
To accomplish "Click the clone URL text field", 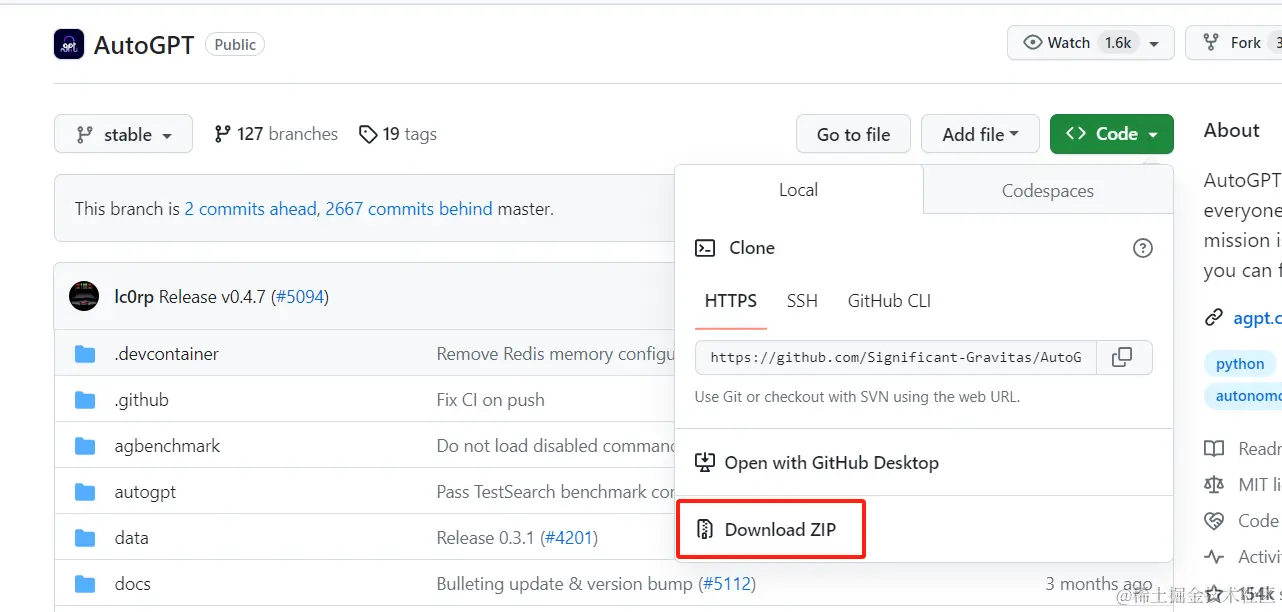I will (896, 357).
